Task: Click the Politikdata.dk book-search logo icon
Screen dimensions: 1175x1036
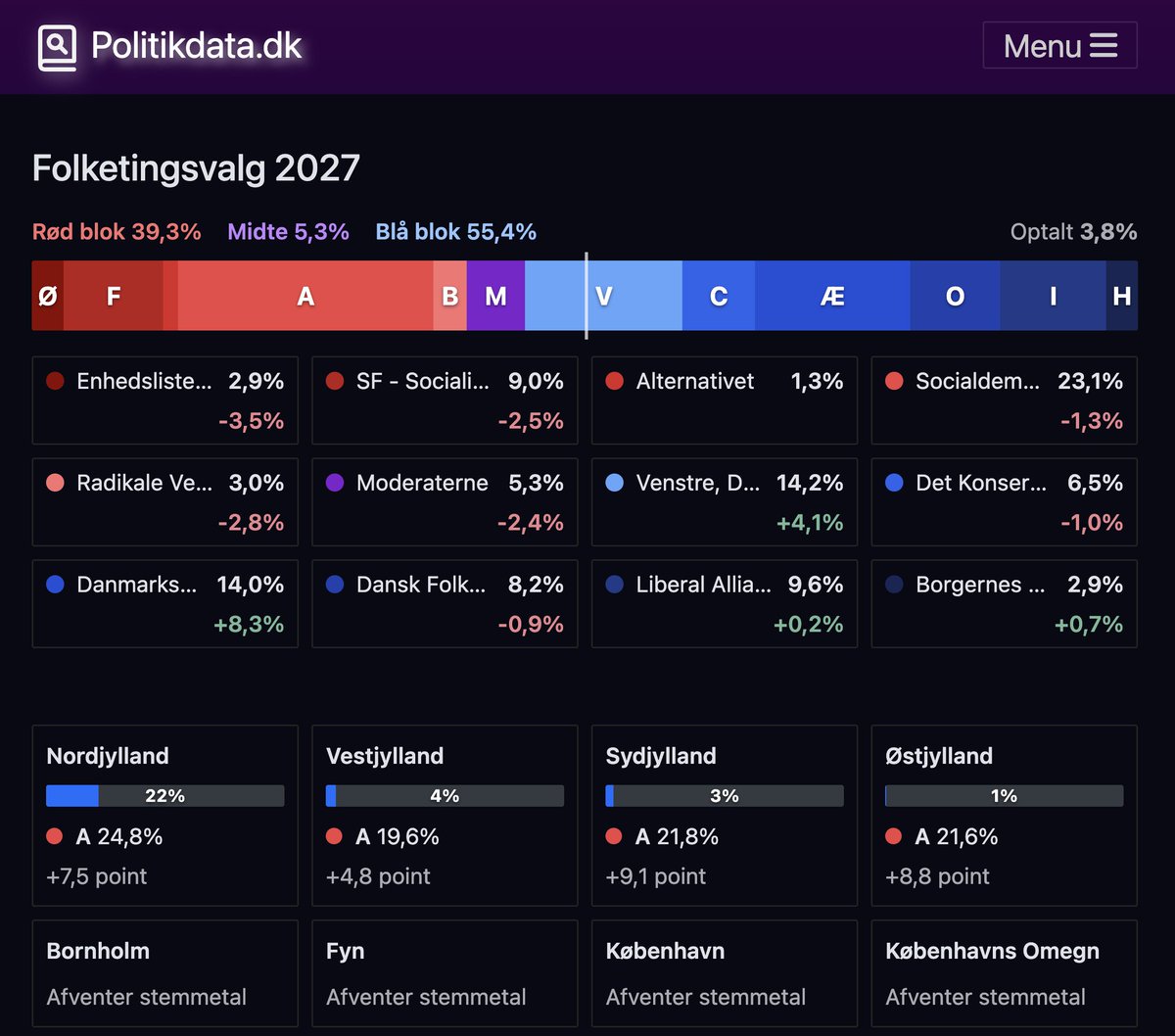Action: pyautogui.click(x=57, y=47)
